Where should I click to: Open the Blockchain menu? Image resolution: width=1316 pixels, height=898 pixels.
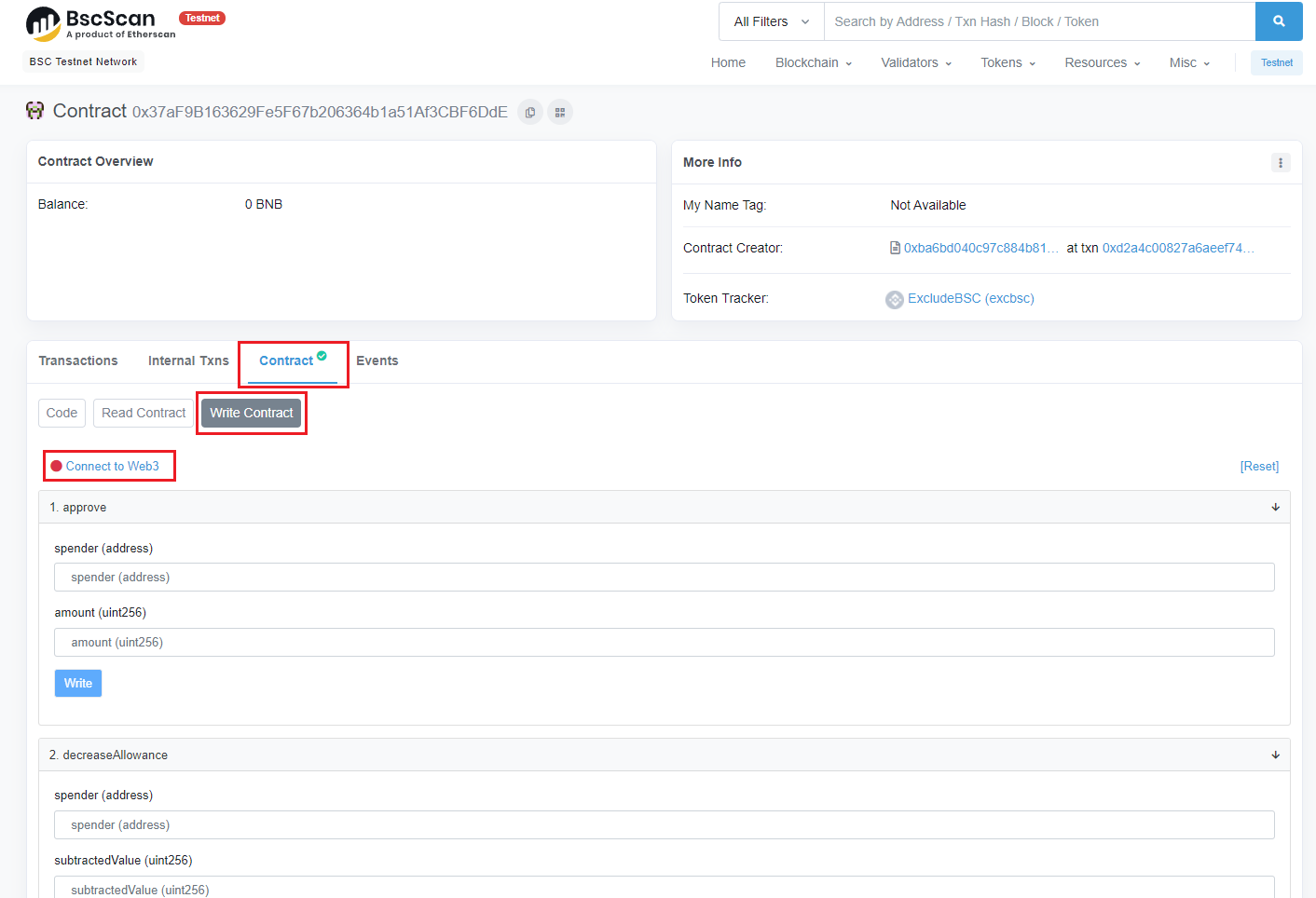tap(813, 62)
